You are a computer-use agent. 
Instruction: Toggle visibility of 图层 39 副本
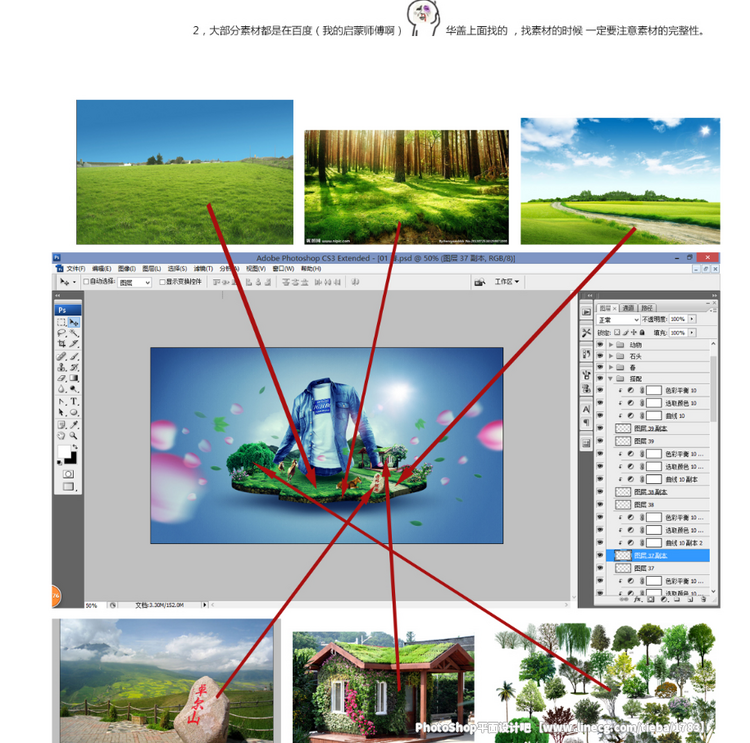[x=600, y=428]
